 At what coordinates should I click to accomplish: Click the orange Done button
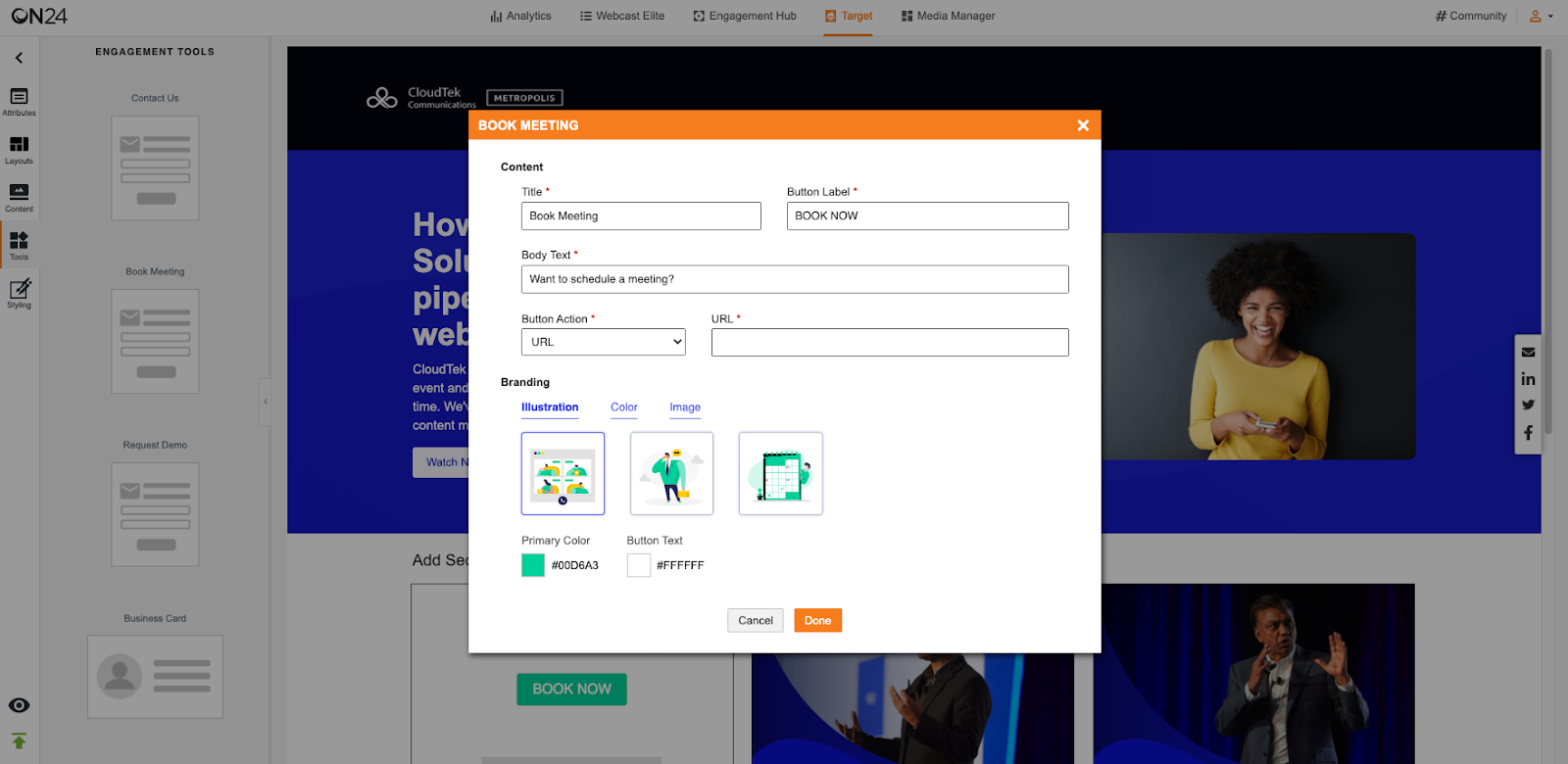[x=818, y=620]
